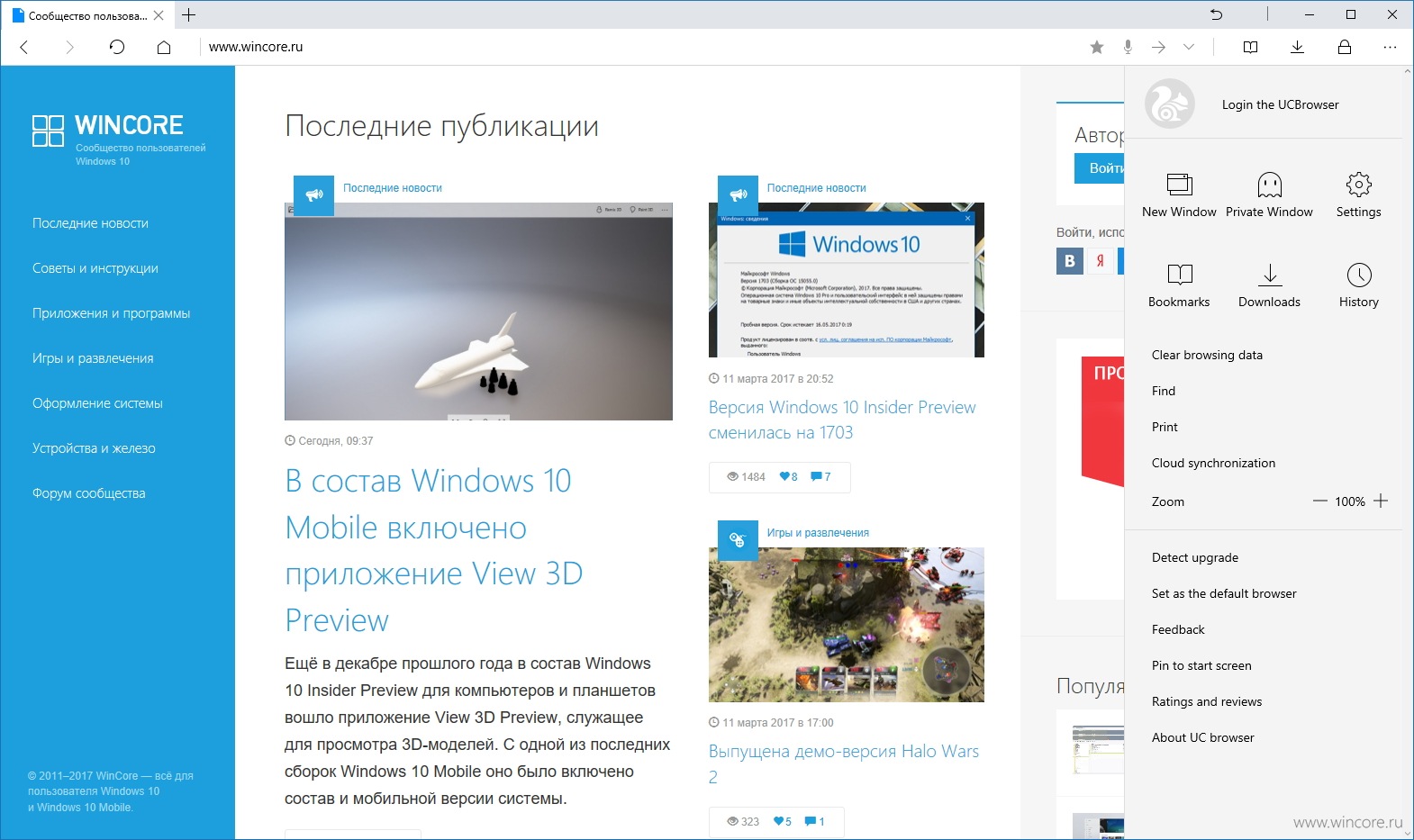Click the 7 comments icon

[x=816, y=476]
